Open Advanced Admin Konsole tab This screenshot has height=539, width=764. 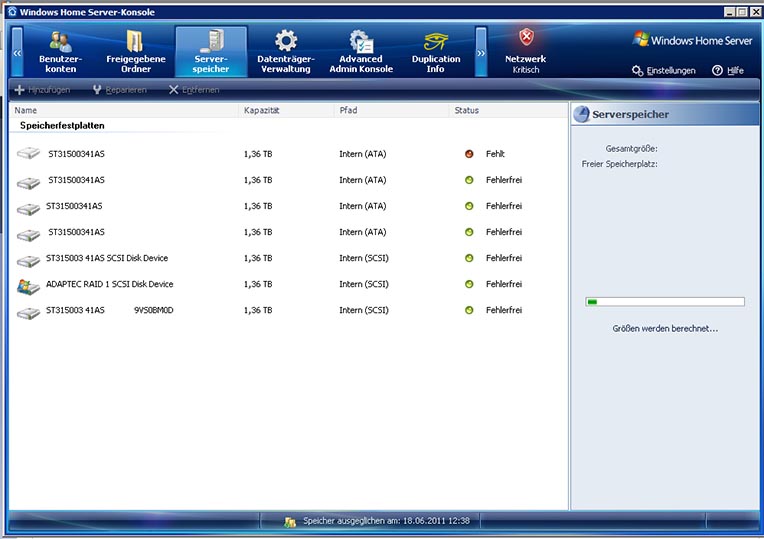click(361, 52)
